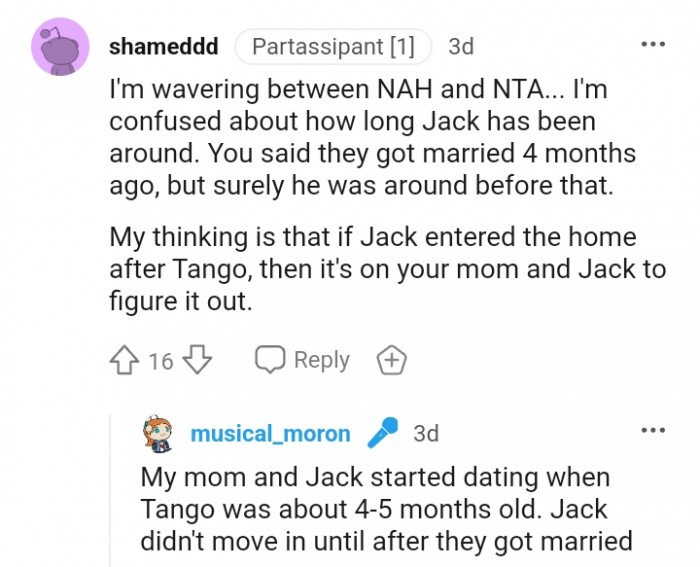Downvote the shameddd comment
Viewport: 700px width, 567px height.
point(199,360)
